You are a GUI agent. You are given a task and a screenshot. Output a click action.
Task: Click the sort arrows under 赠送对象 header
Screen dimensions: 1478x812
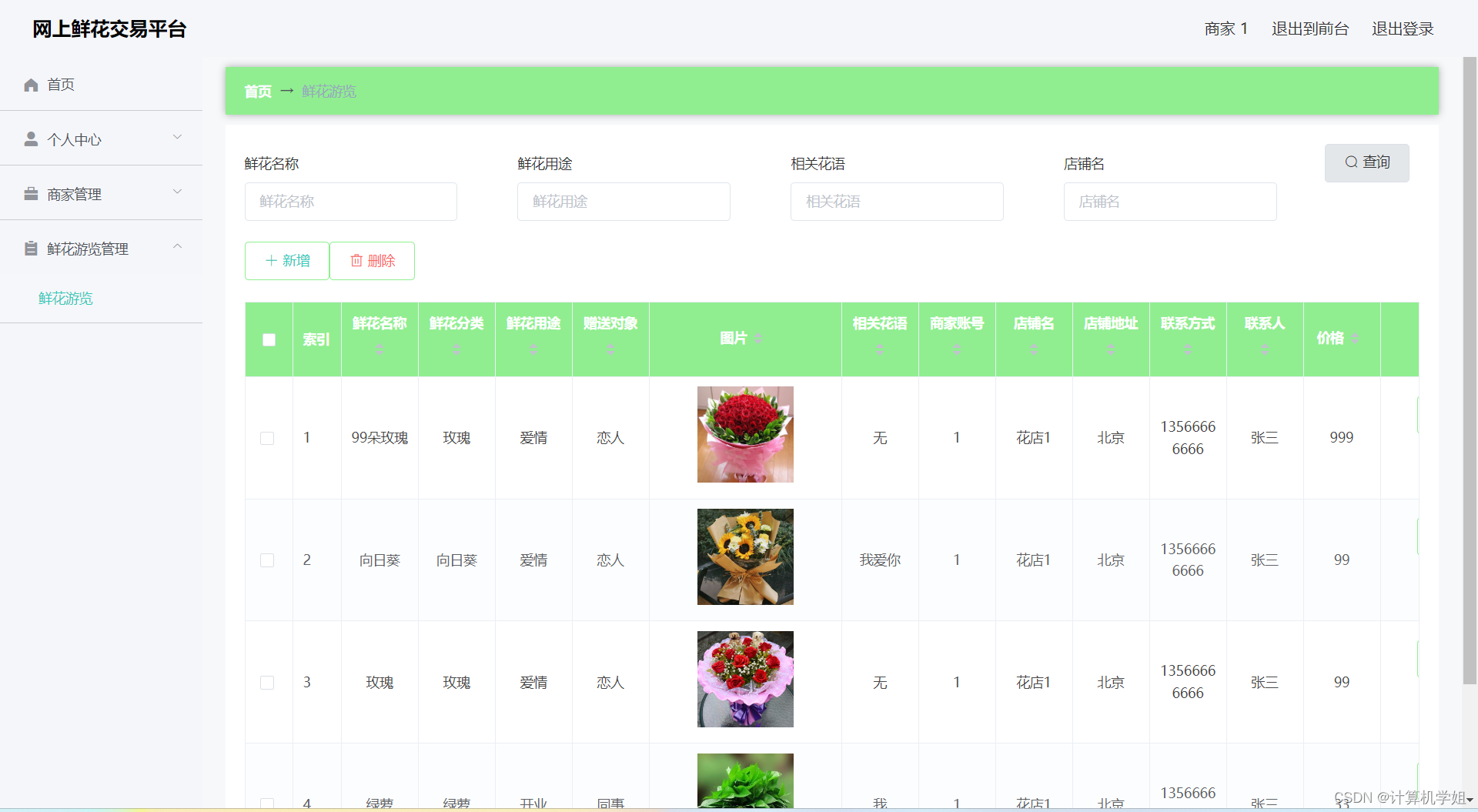610,349
